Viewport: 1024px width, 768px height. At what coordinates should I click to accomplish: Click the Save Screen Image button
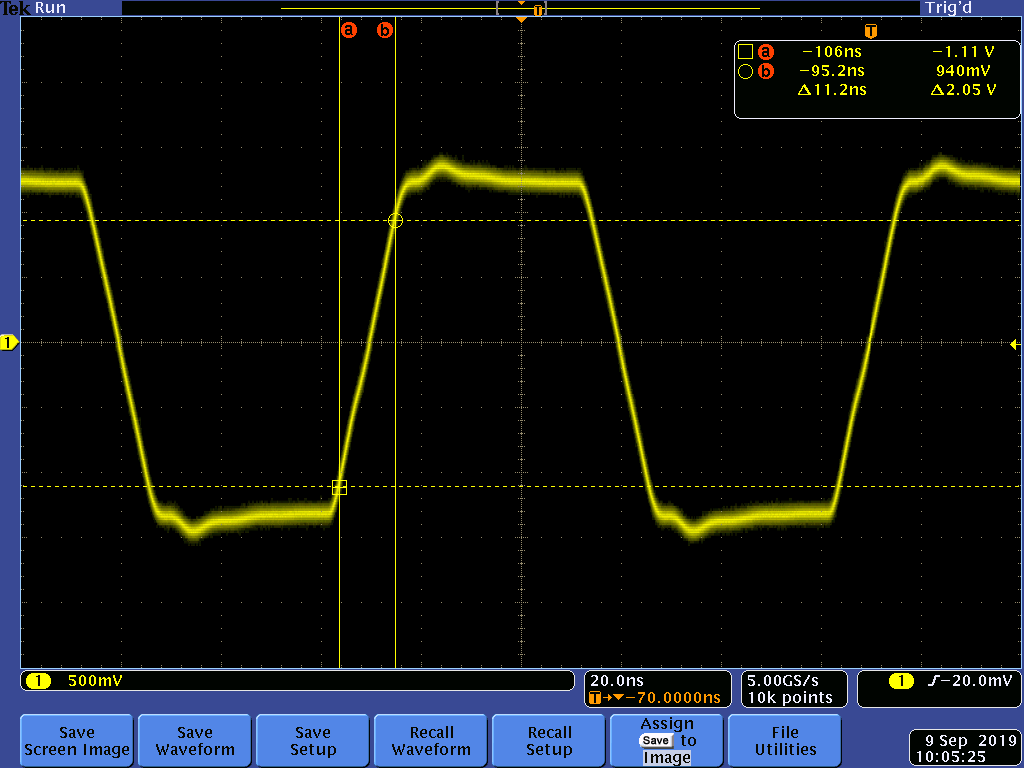click(76, 741)
